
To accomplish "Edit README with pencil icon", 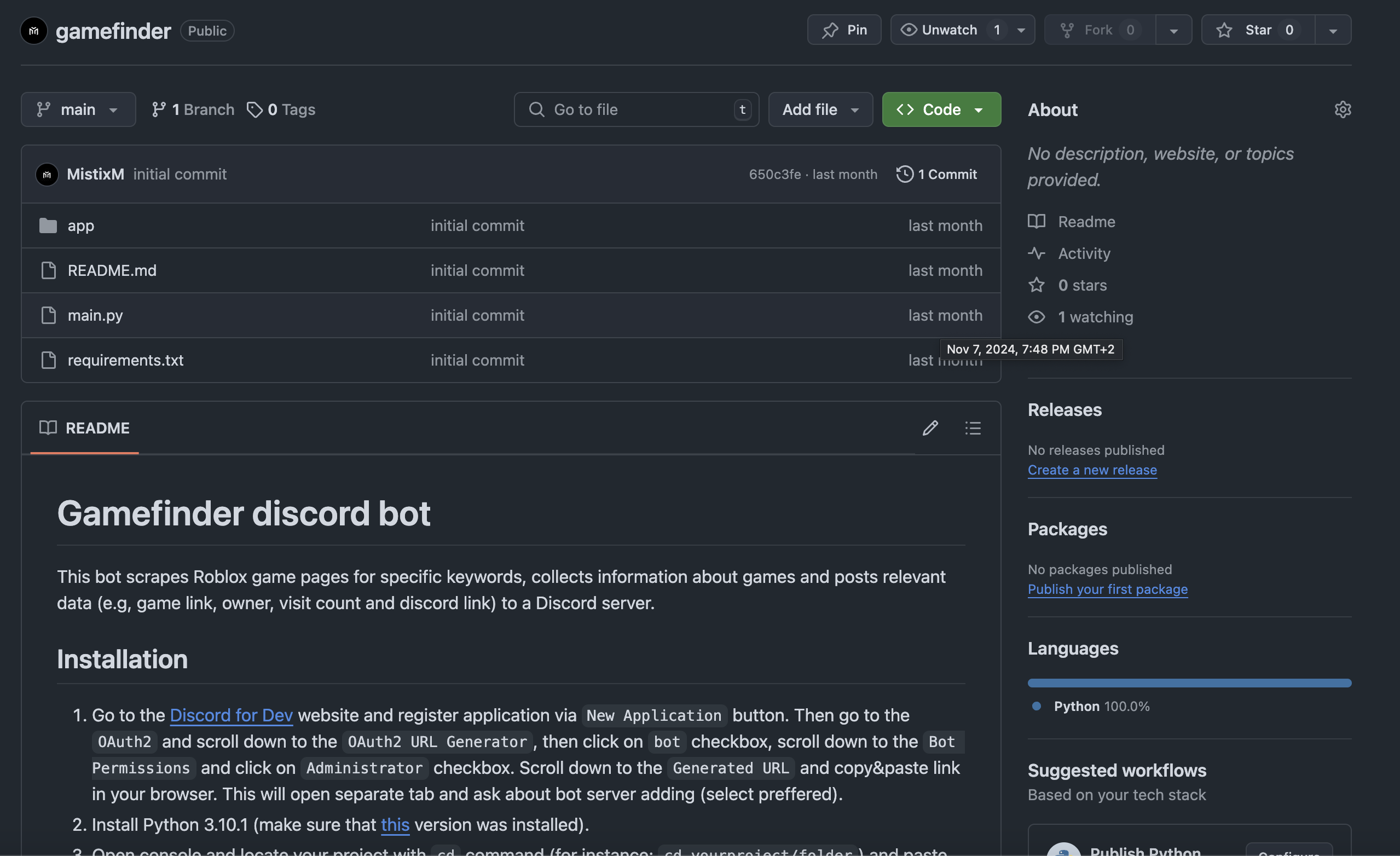I will pyautogui.click(x=930, y=427).
